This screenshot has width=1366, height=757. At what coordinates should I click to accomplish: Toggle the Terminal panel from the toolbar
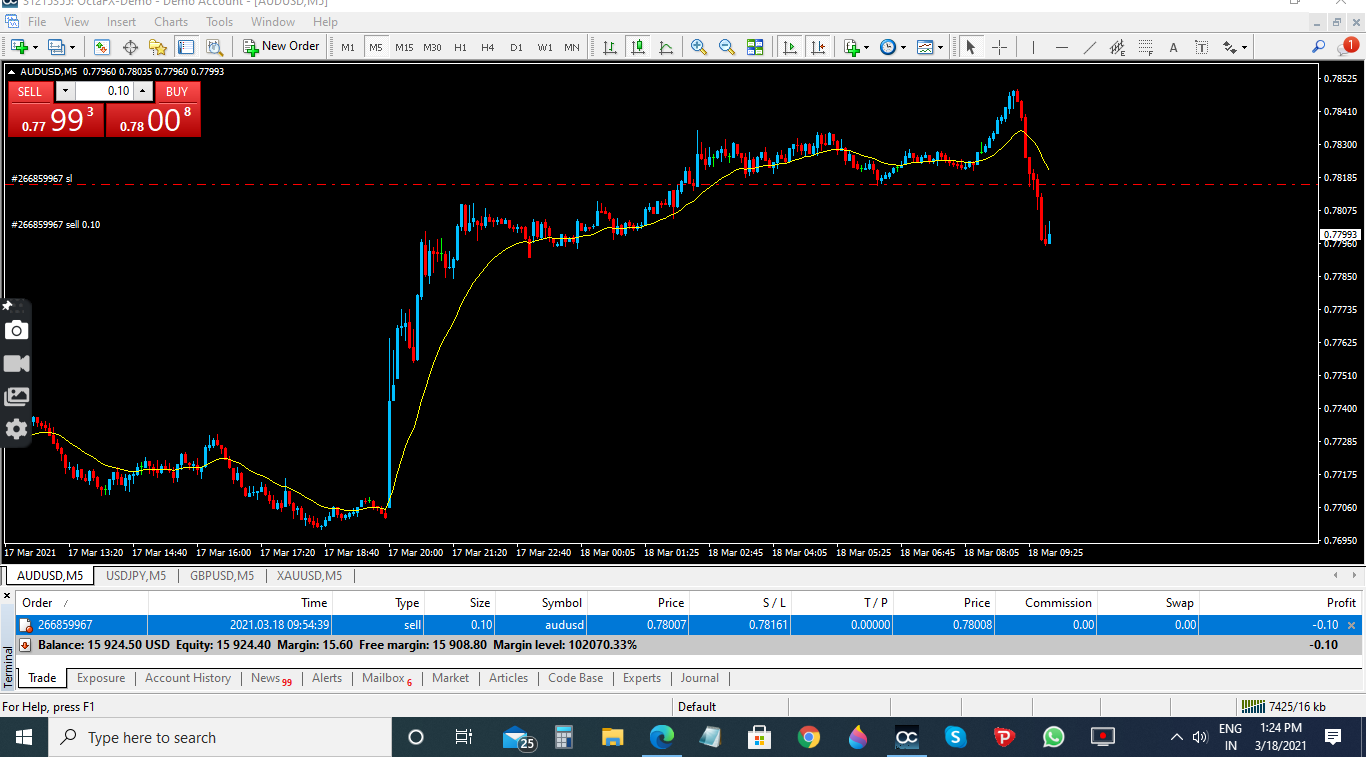[185, 47]
